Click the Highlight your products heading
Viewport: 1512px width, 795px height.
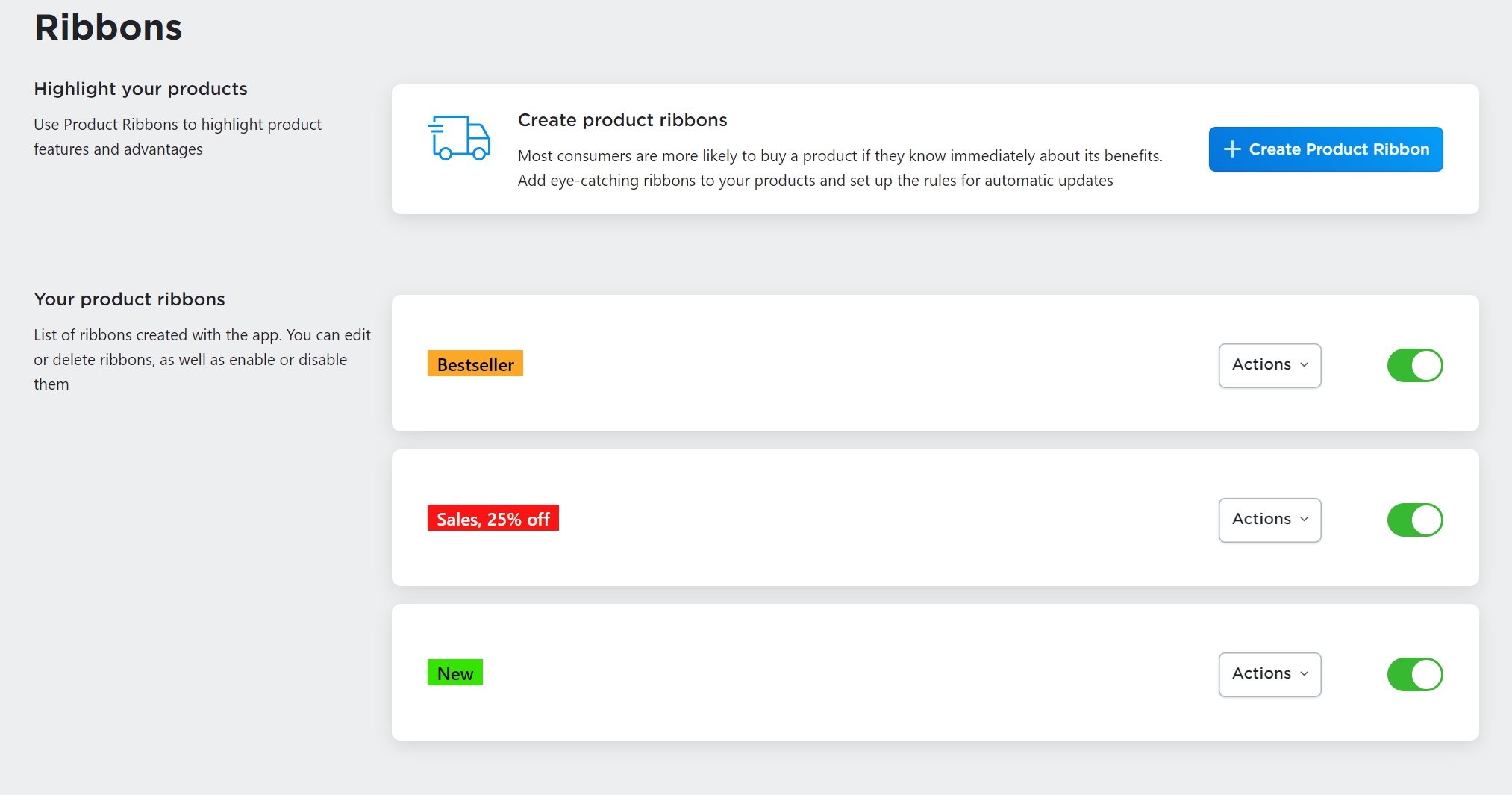pyautogui.click(x=140, y=89)
